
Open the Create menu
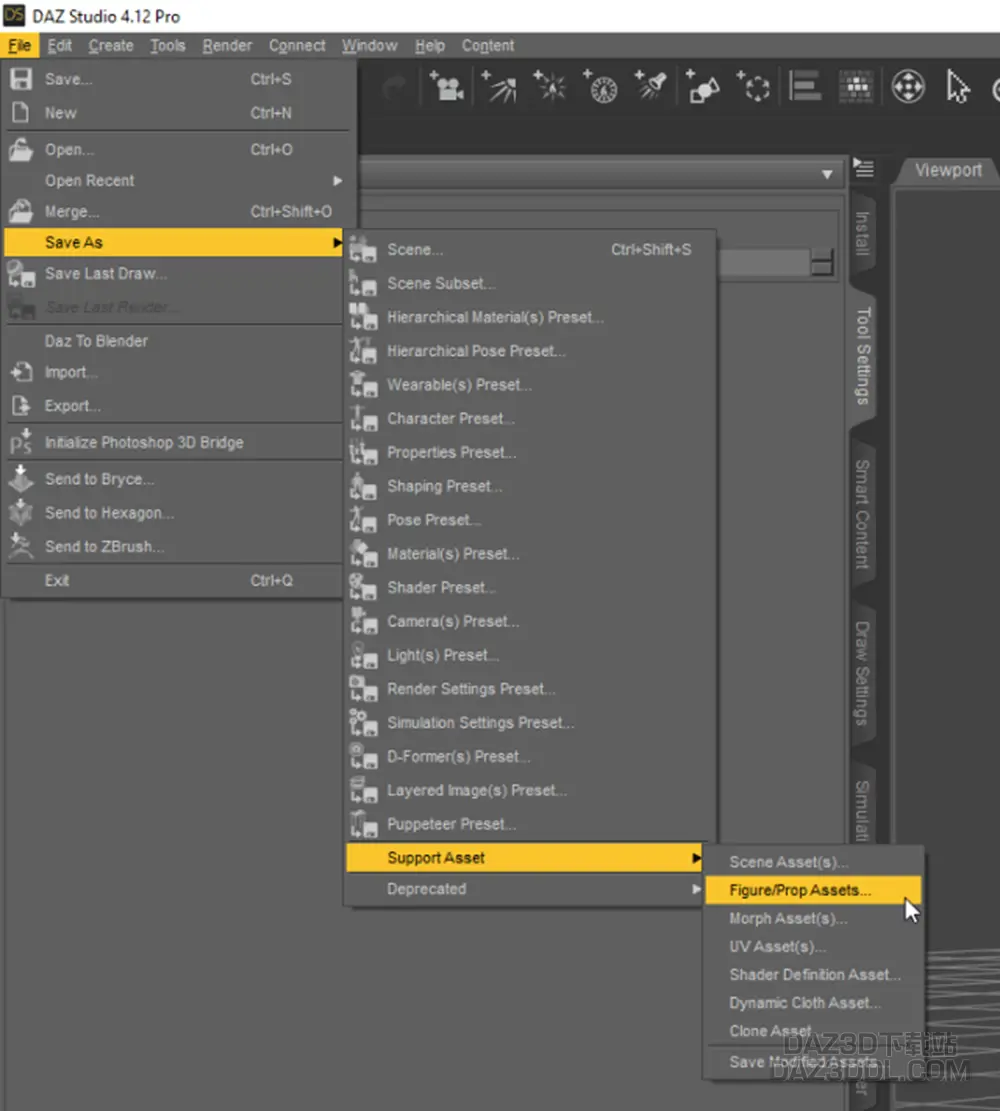click(111, 45)
